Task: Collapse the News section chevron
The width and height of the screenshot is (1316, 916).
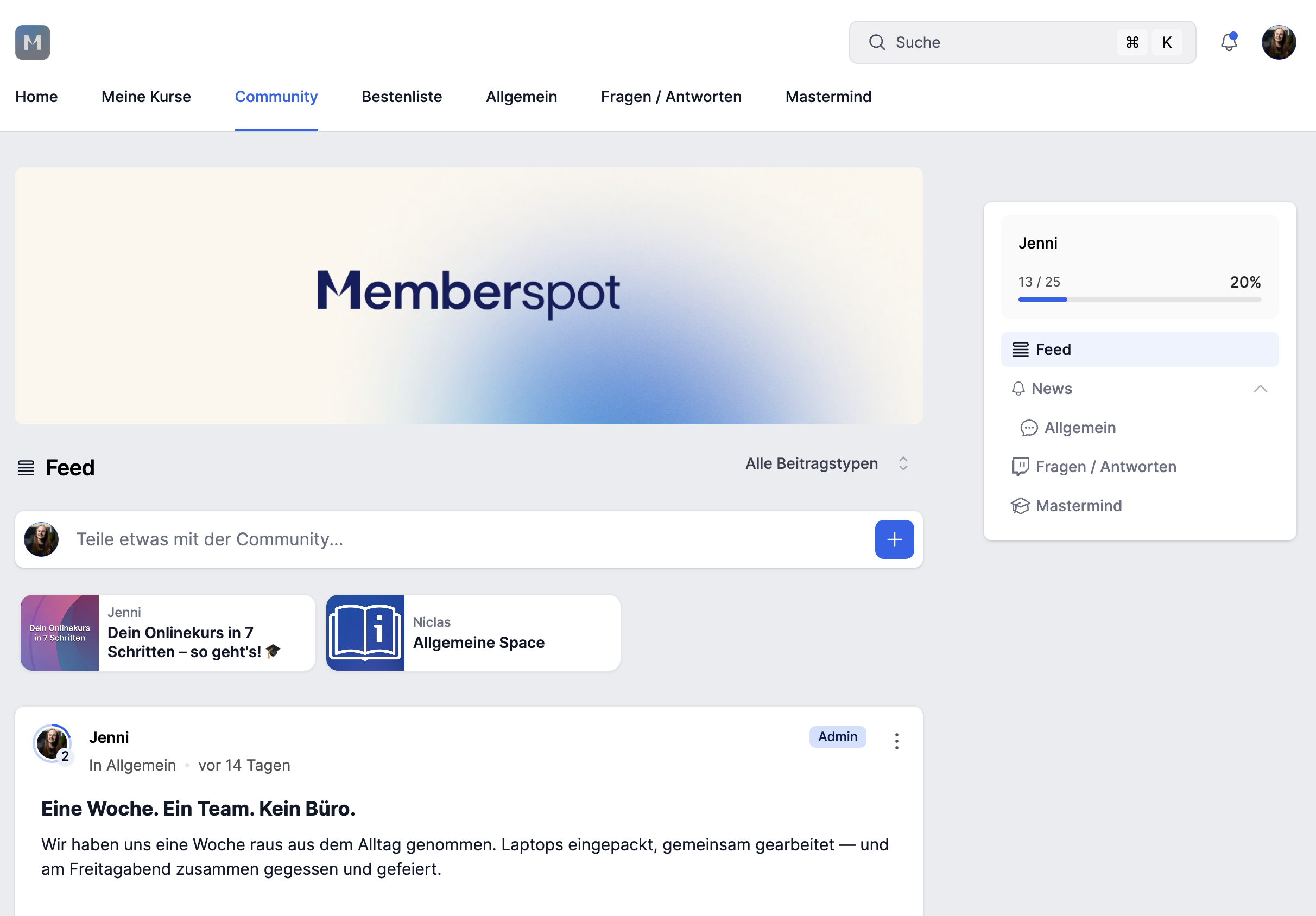Action: (1260, 389)
